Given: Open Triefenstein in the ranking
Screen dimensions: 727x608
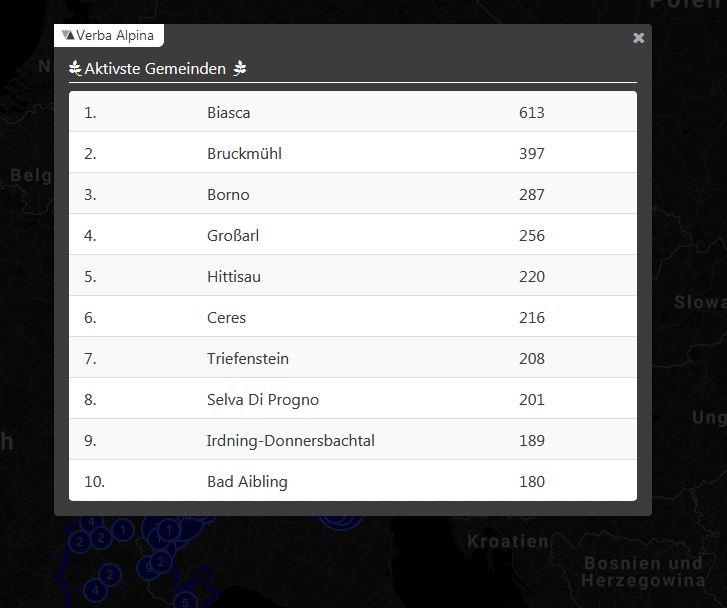Looking at the screenshot, I should tap(248, 359).
